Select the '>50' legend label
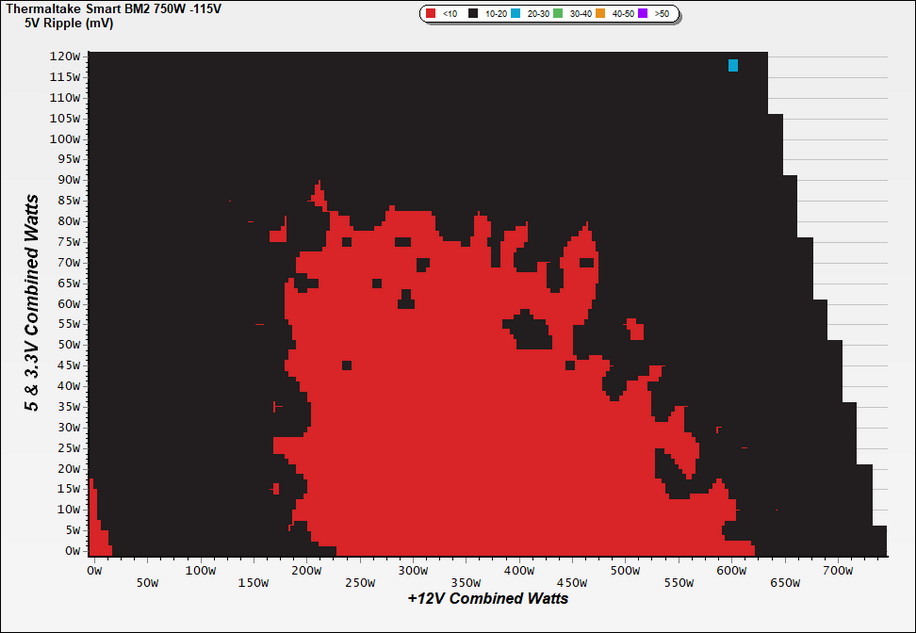The height and width of the screenshot is (633, 916). coord(662,13)
